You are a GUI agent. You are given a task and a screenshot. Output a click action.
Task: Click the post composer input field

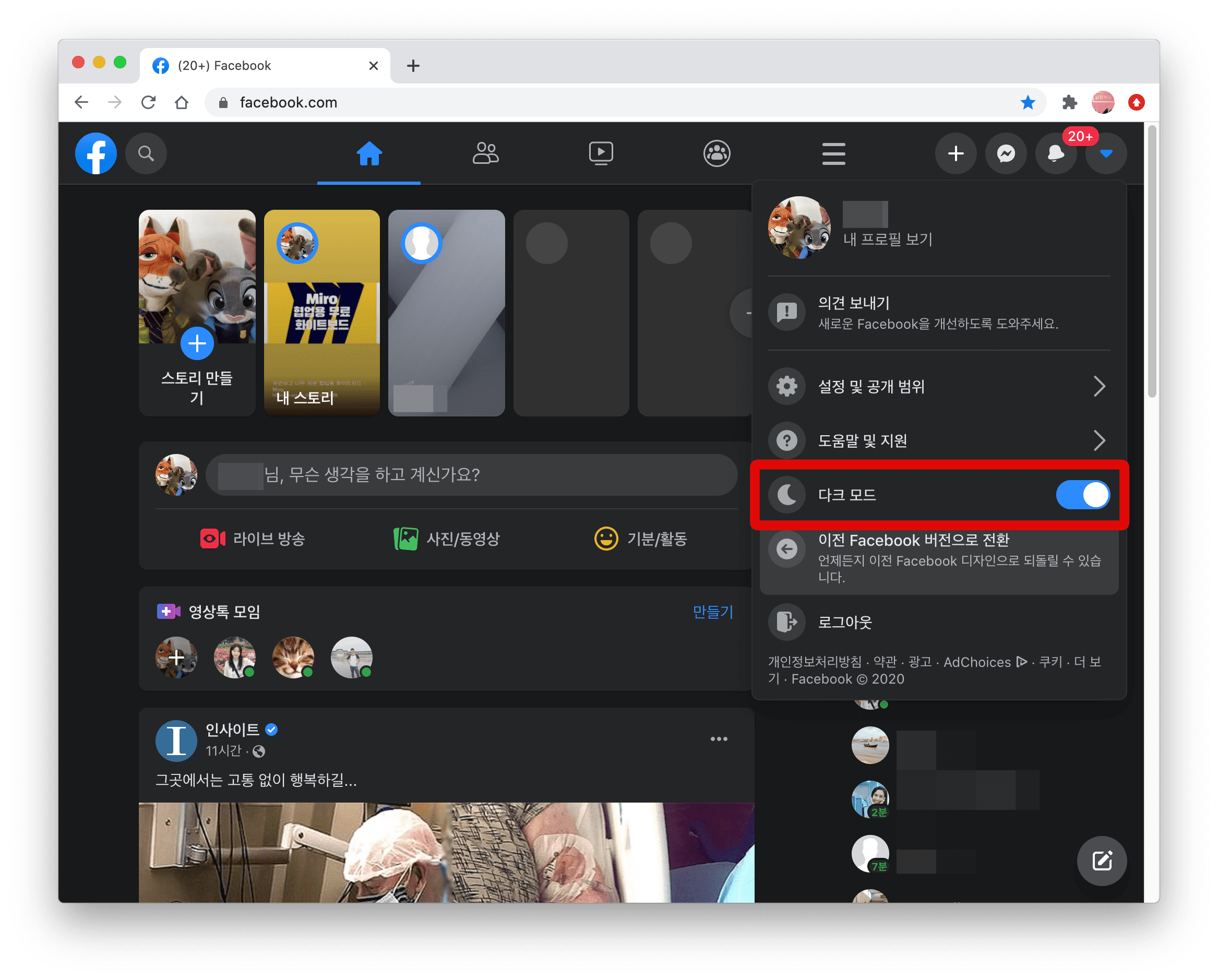point(472,475)
